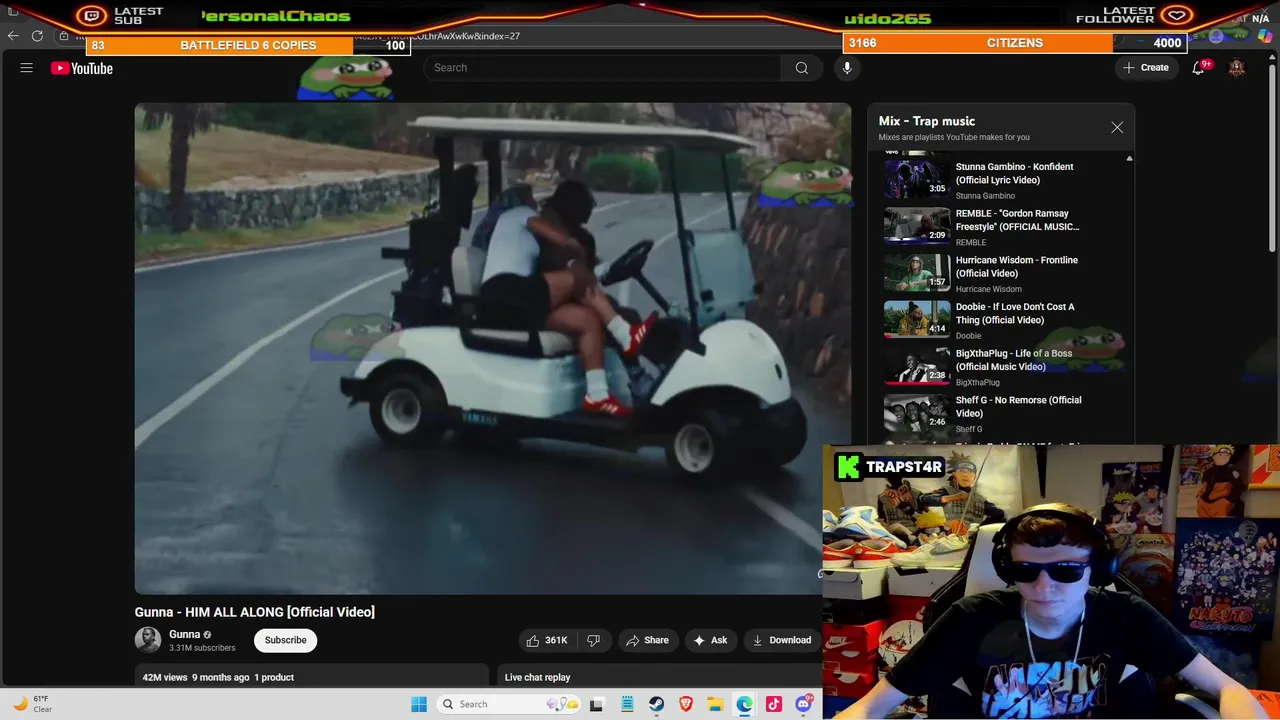Dislike the video with thumbs down
The width and height of the screenshot is (1280, 720).
(593, 640)
